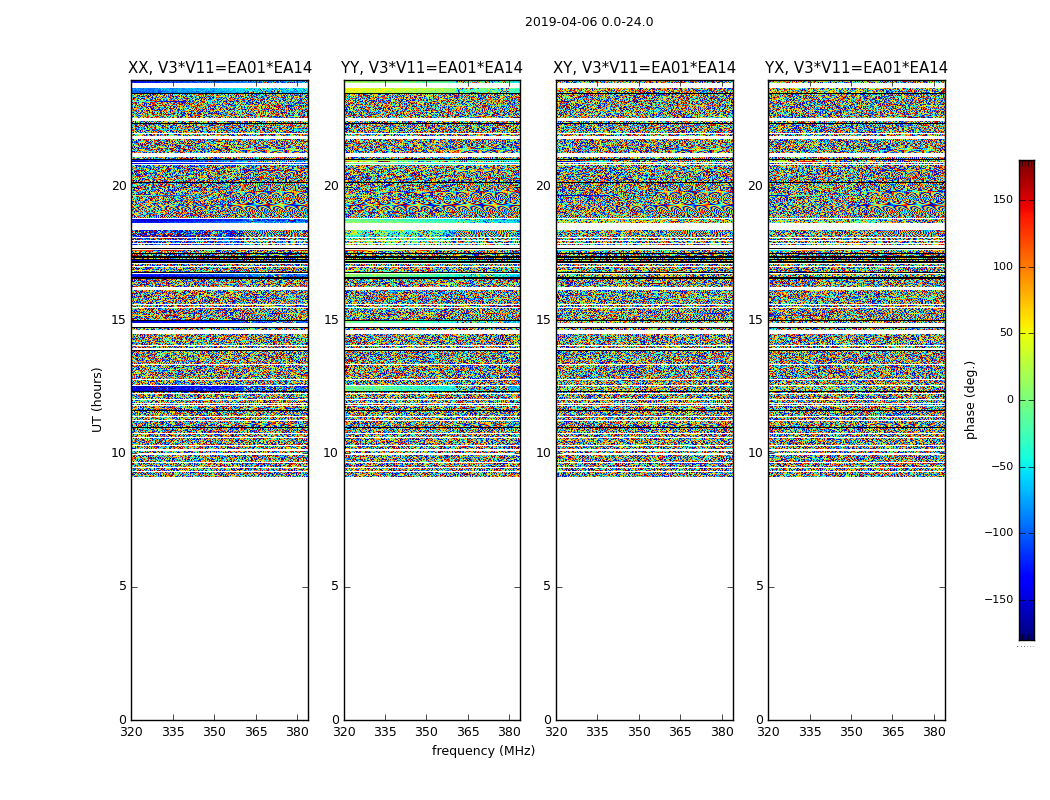Click the "320" frequency tick under XX panel
This screenshot has width=1050, height=800.
(131, 732)
